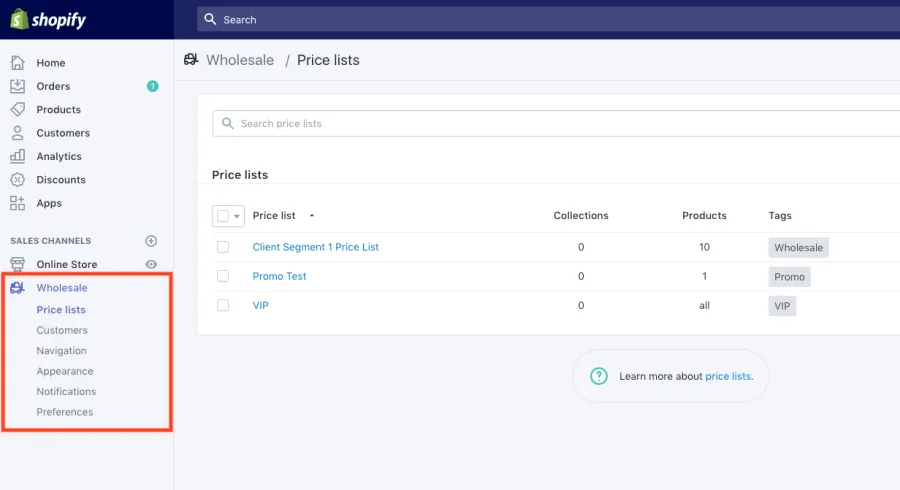Check the Promo Test row checkbox
Viewport: 900px width, 490px height.
click(x=223, y=276)
